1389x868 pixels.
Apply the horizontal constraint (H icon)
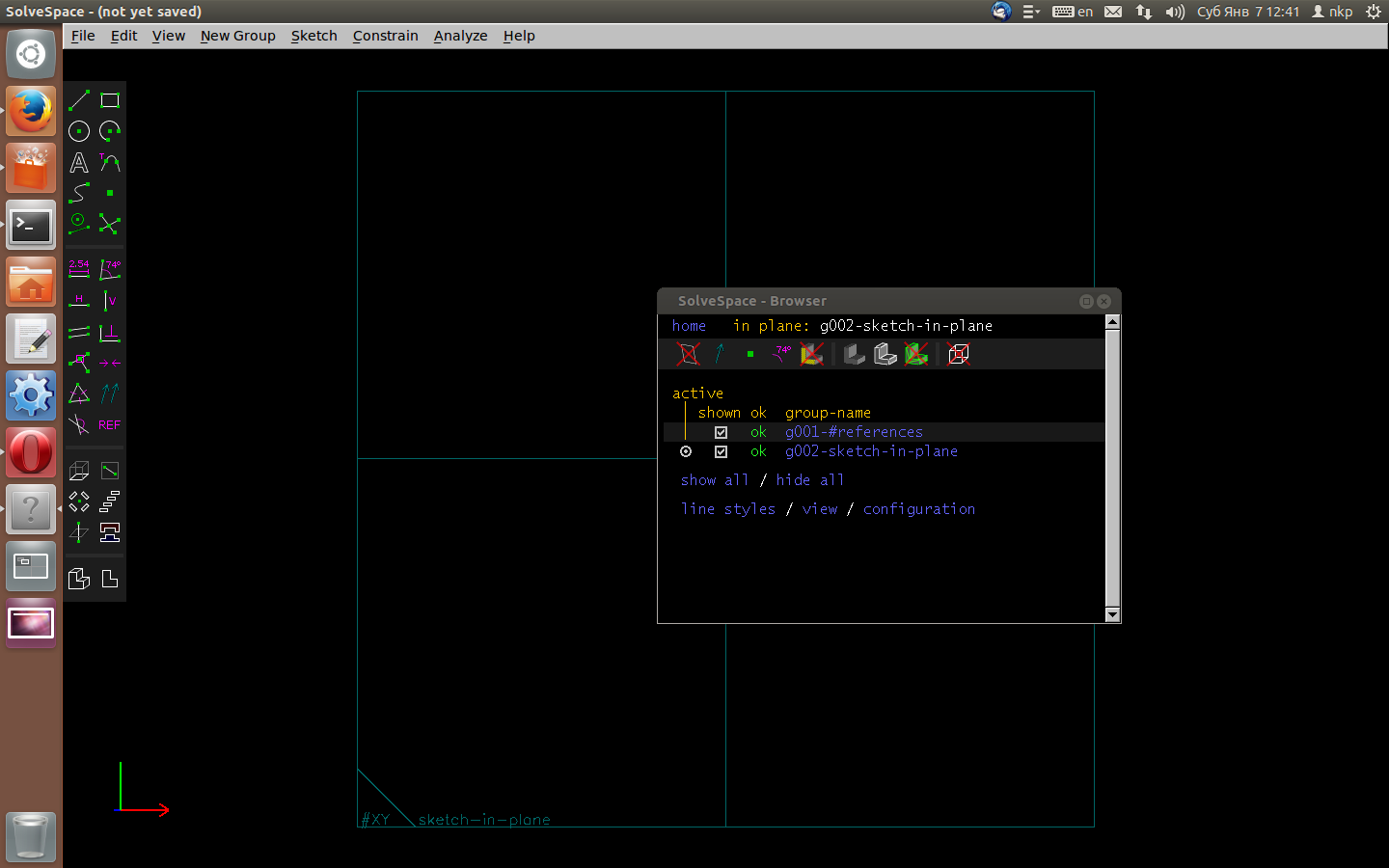coord(79,301)
